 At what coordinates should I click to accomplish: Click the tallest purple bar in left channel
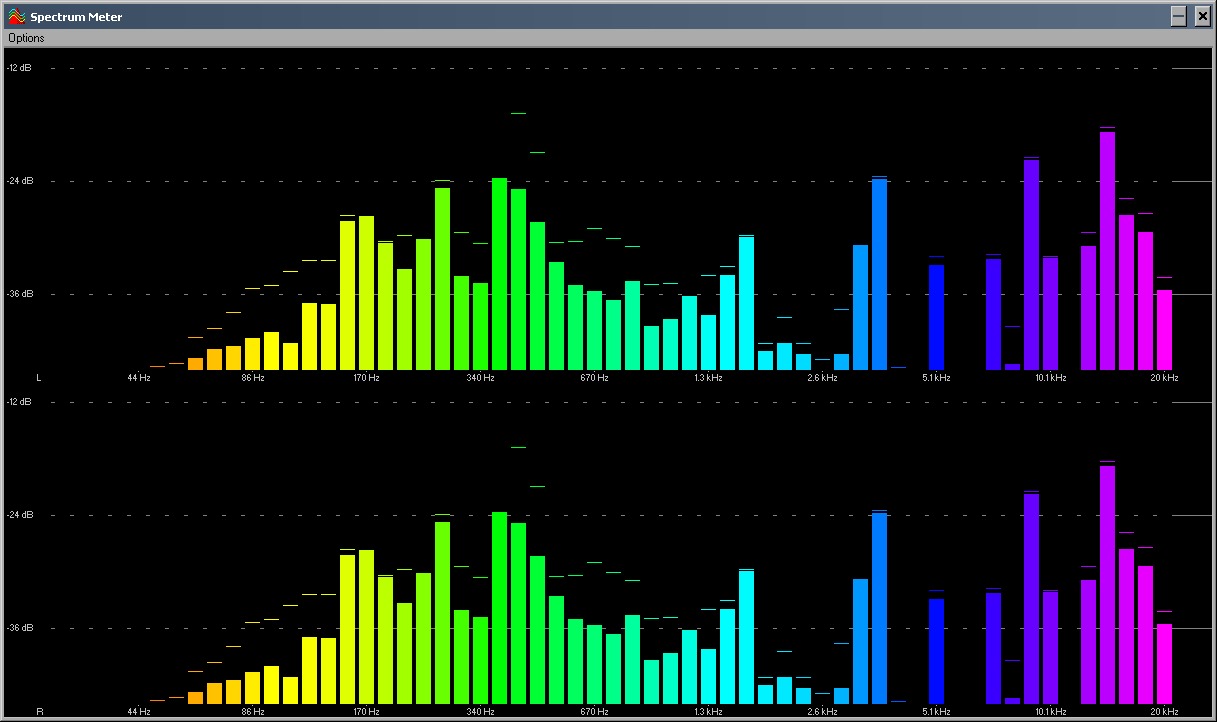[x=1107, y=250]
